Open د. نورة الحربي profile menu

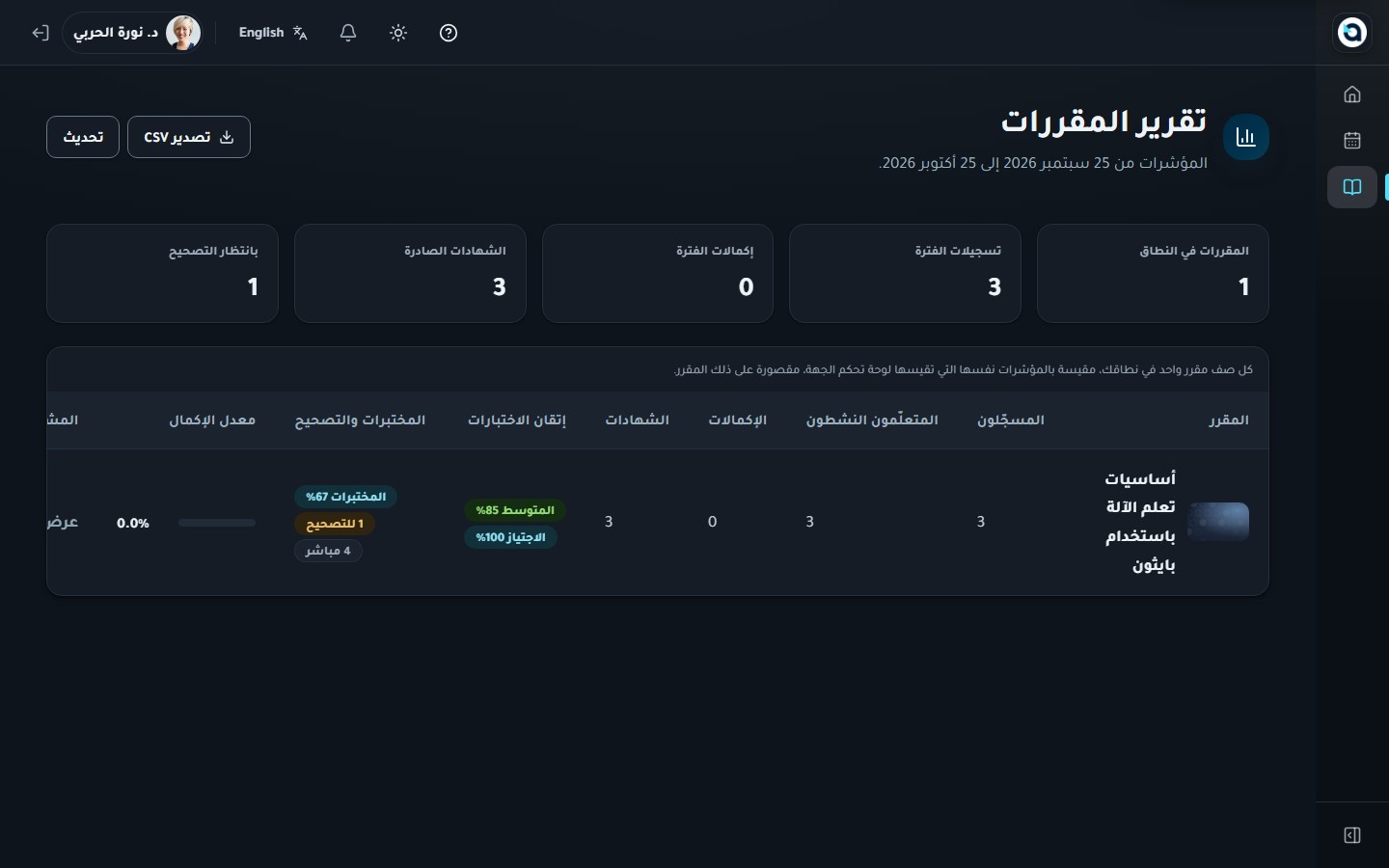133,33
